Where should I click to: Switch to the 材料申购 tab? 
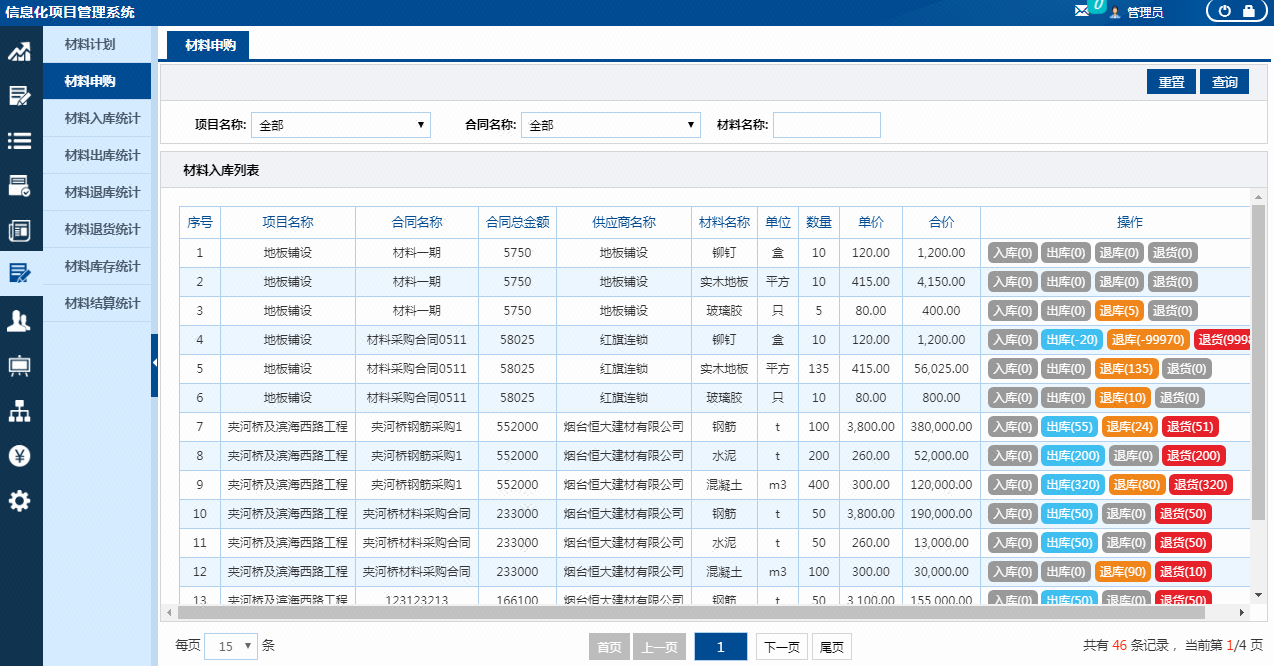[205, 45]
